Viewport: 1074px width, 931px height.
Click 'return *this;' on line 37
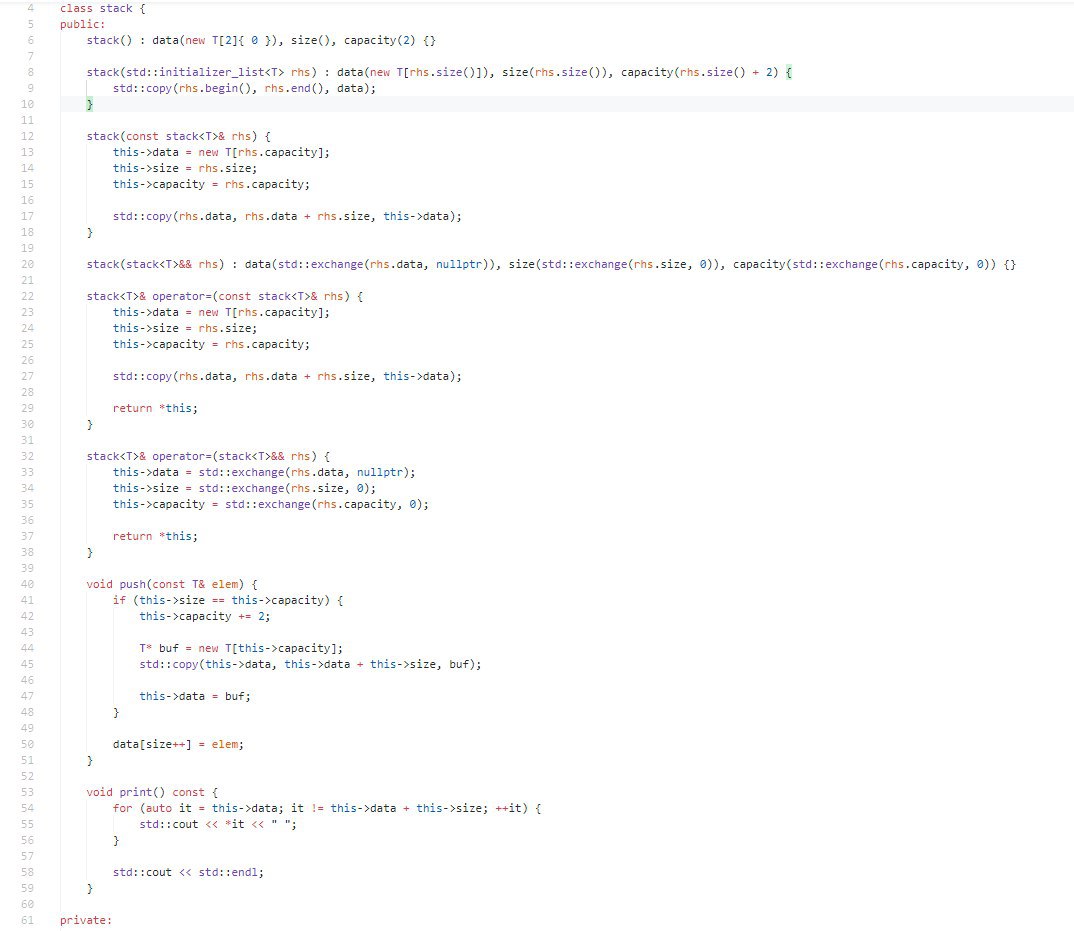coord(155,536)
